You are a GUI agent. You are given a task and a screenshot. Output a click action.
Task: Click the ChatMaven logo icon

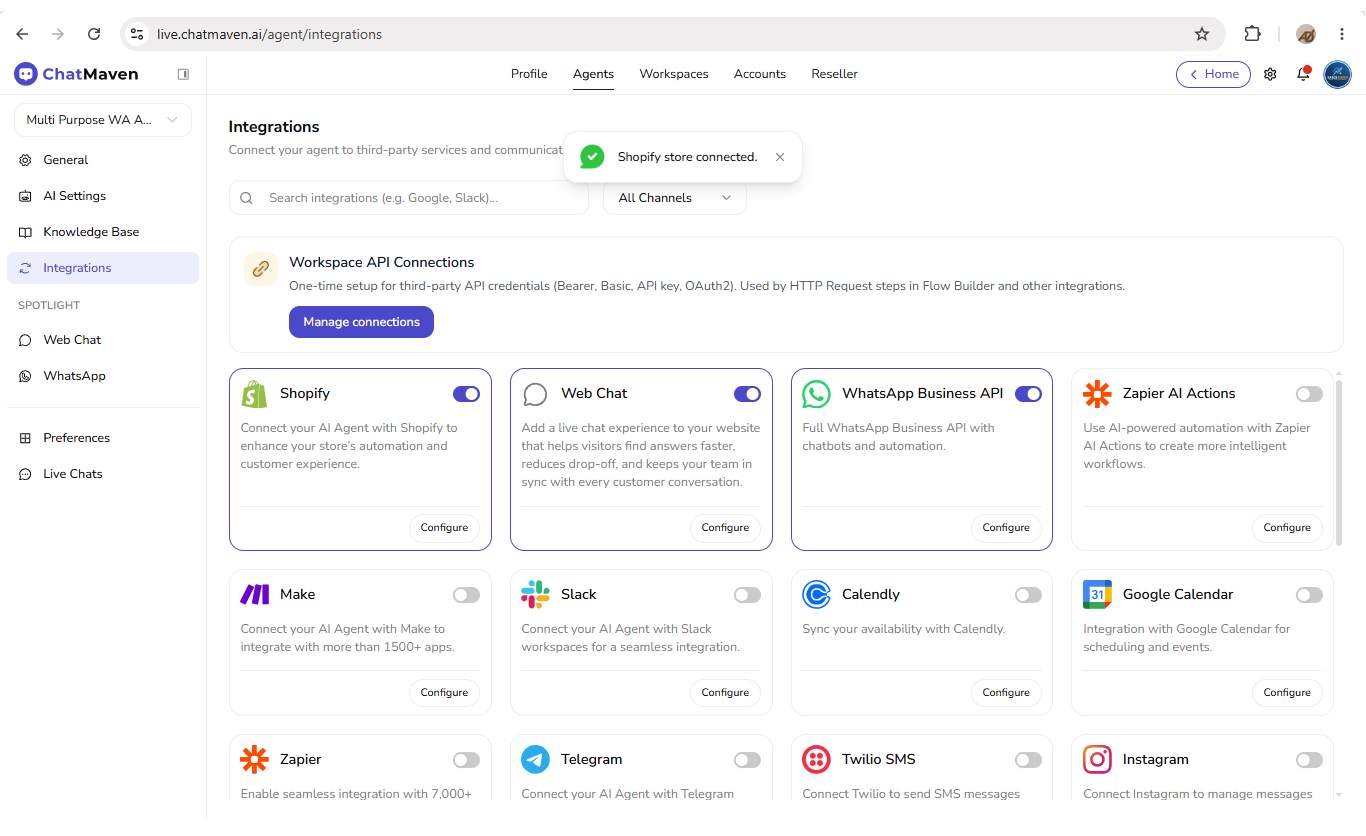(x=26, y=74)
